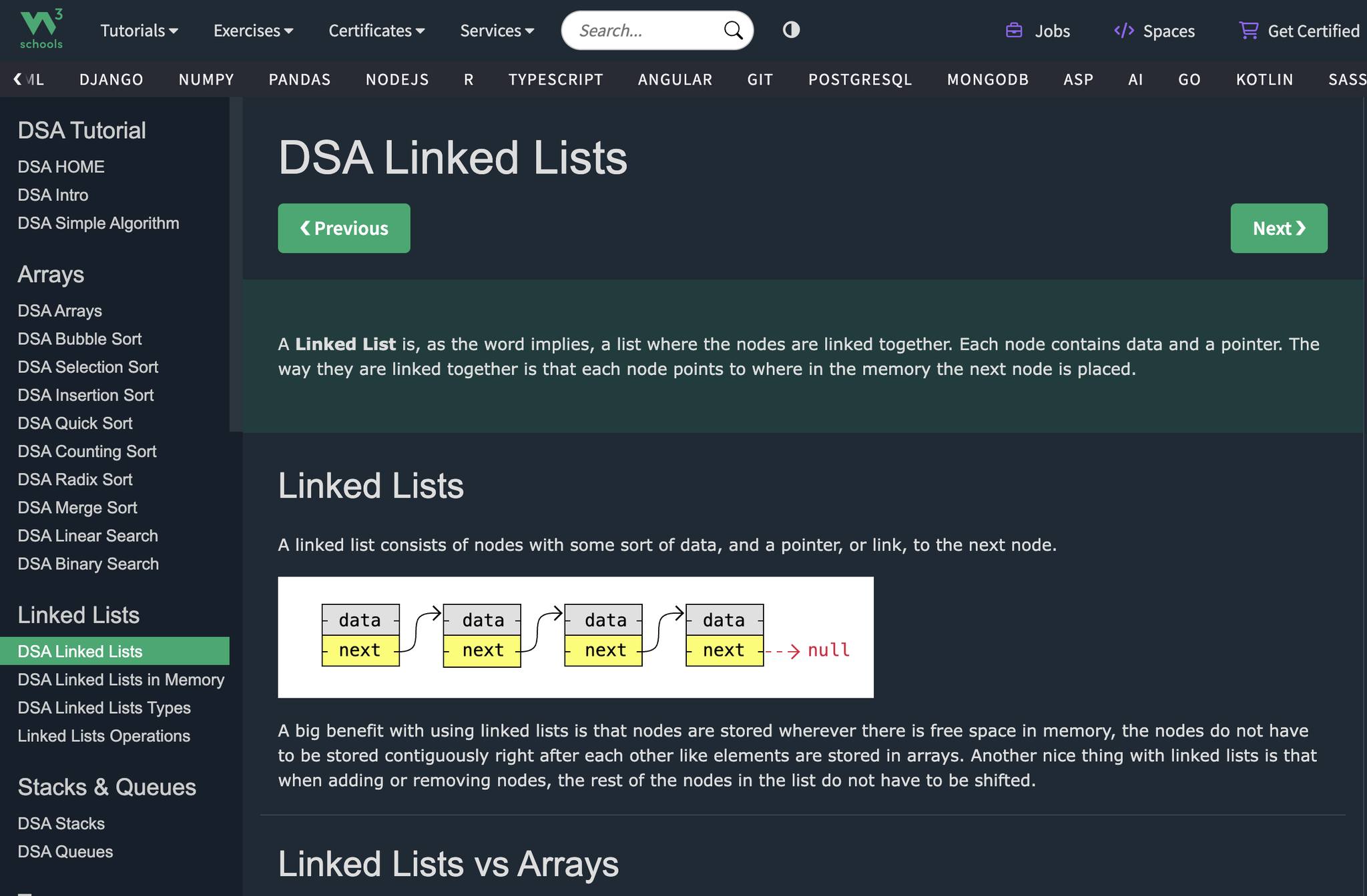Image resolution: width=1367 pixels, height=896 pixels.
Task: Open DSA Linked Lists in Memory
Action: click(x=121, y=679)
